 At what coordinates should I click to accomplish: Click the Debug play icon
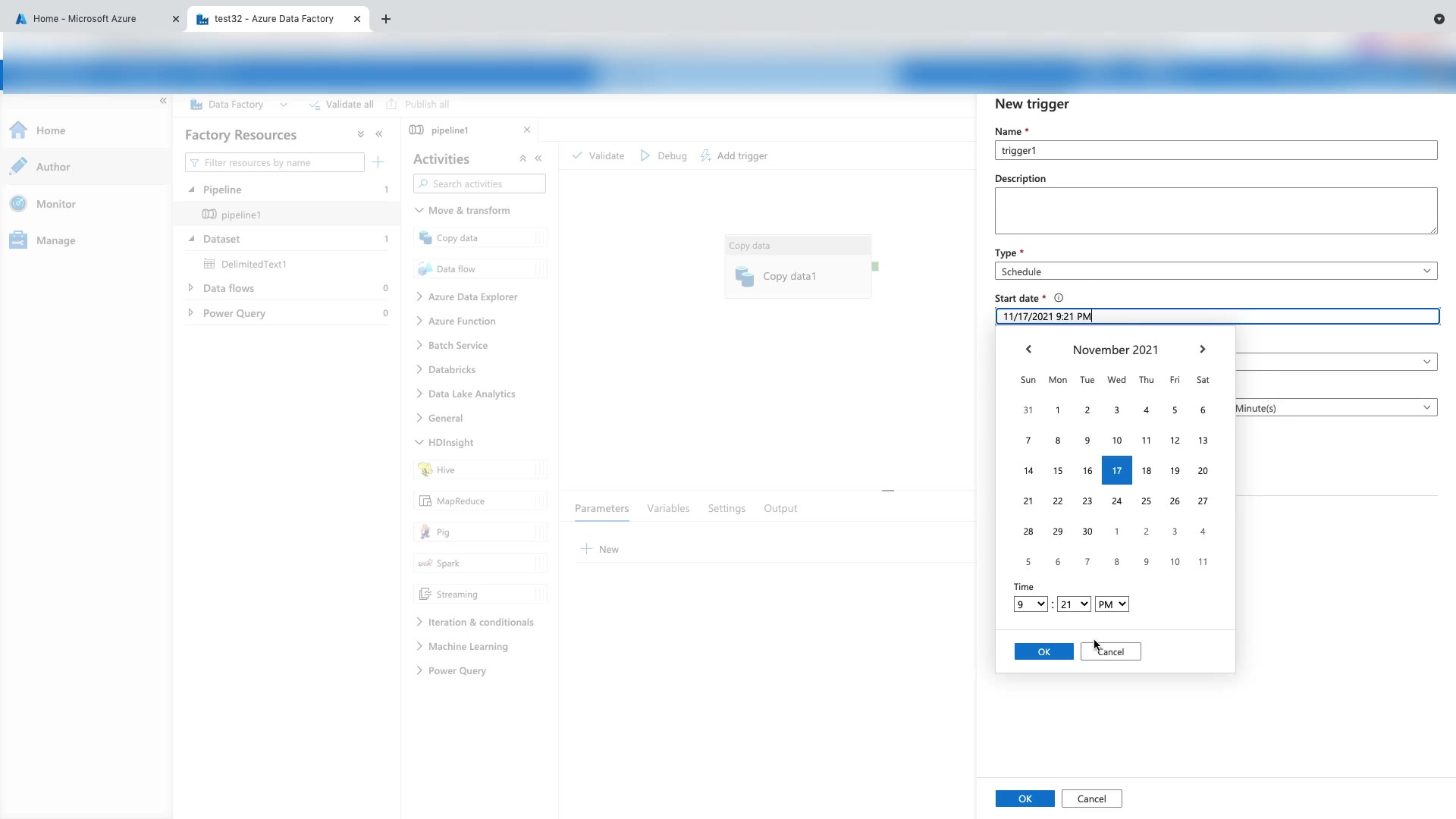[x=645, y=155]
